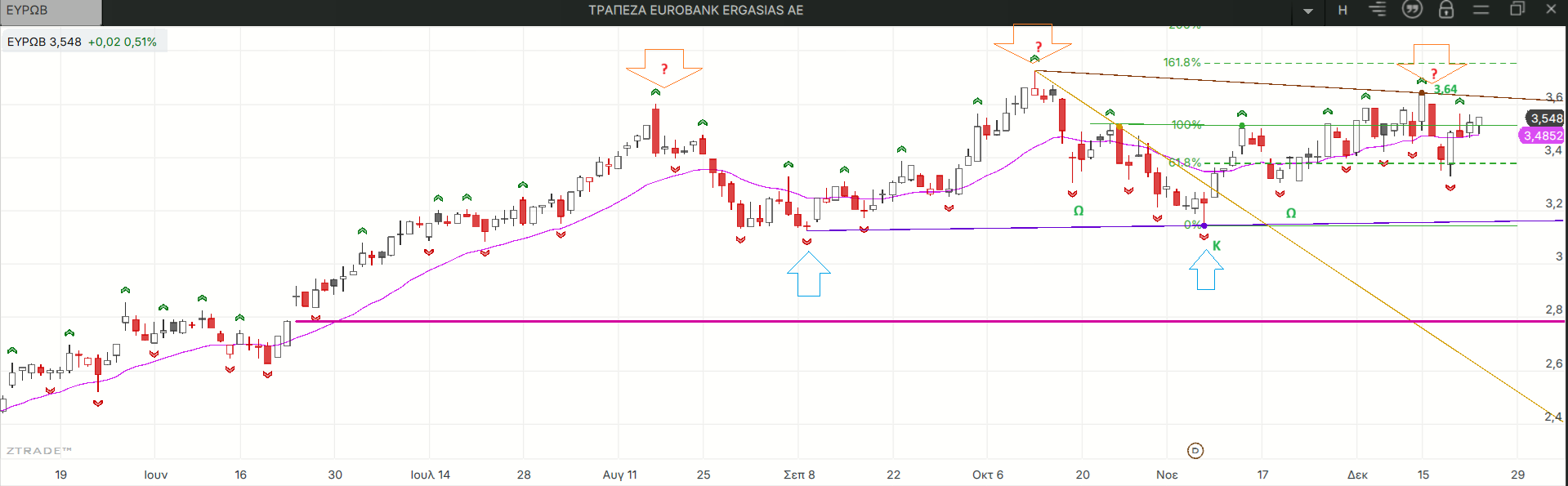Image resolution: width=1568 pixels, height=486 pixels.
Task: Open the two-line menu icon
Action: tap(1481, 10)
